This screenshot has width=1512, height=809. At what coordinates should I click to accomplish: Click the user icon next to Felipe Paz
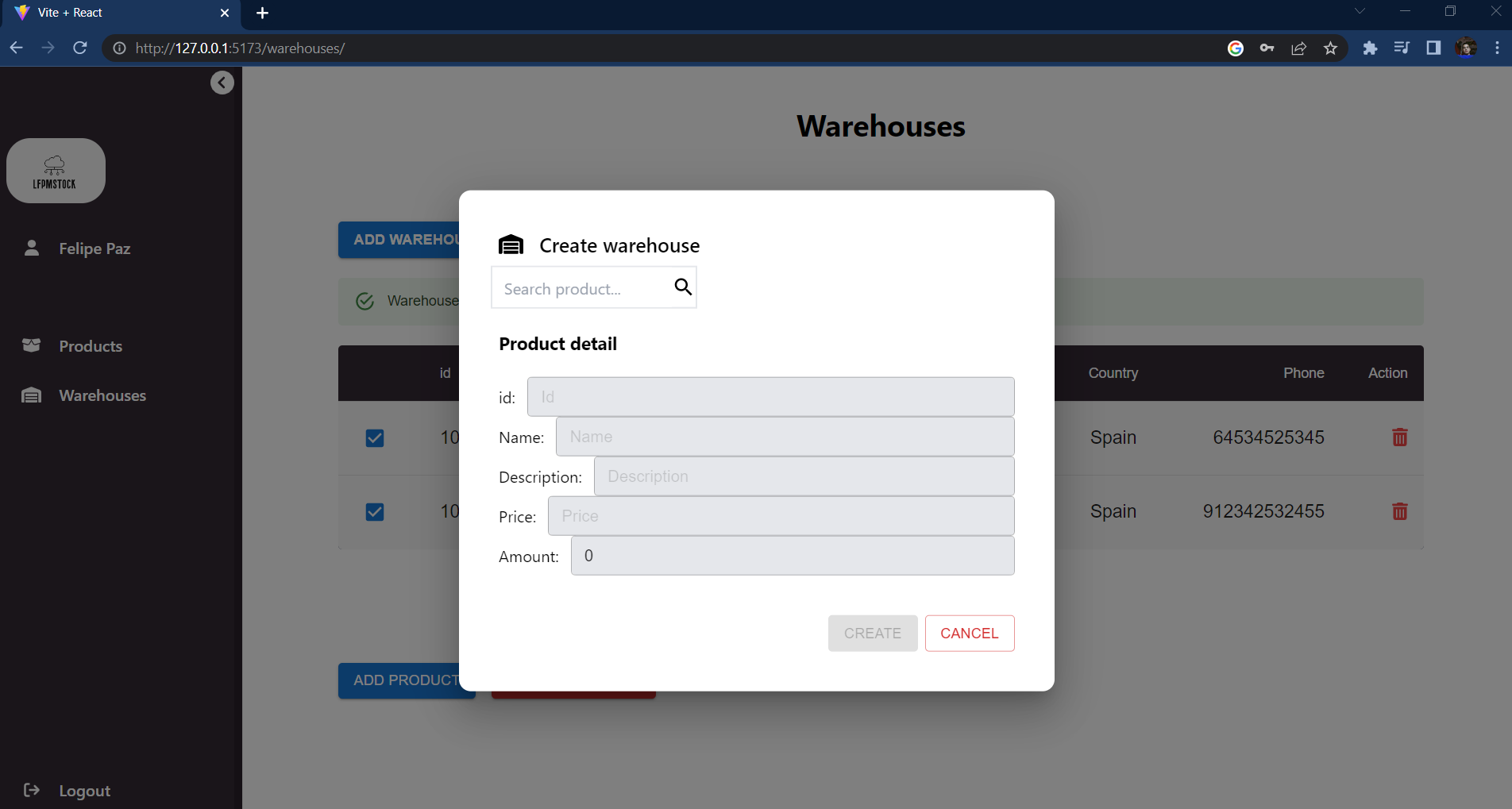[31, 248]
